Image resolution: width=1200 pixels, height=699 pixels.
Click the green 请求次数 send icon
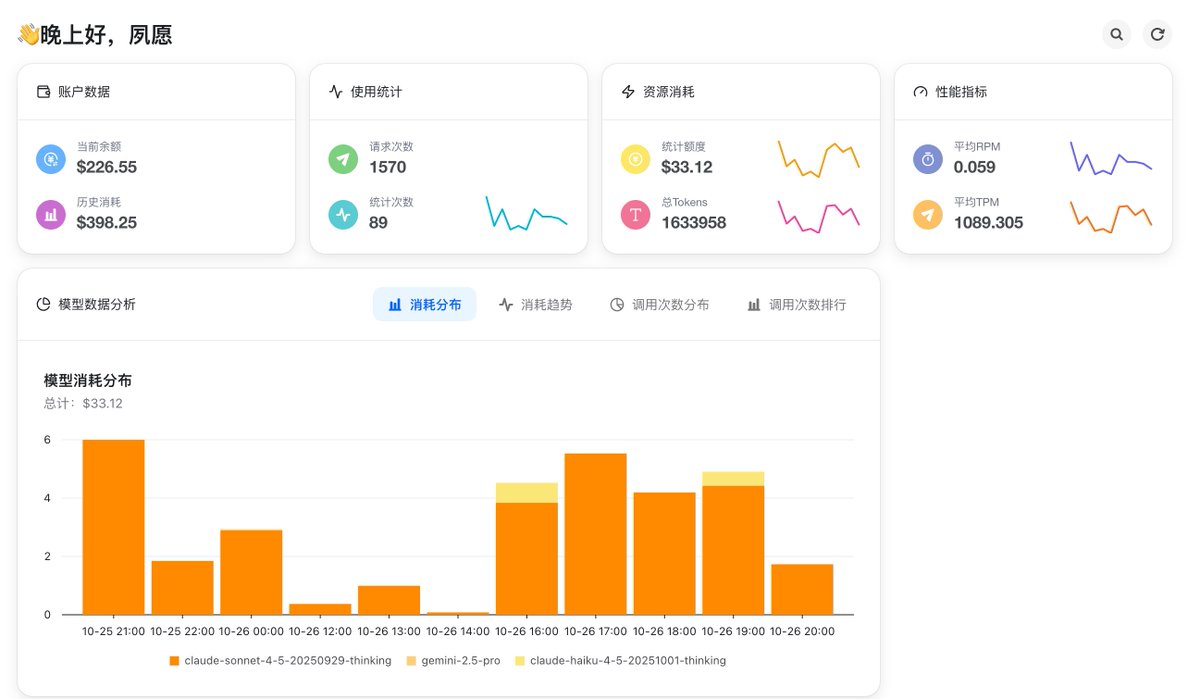point(343,159)
